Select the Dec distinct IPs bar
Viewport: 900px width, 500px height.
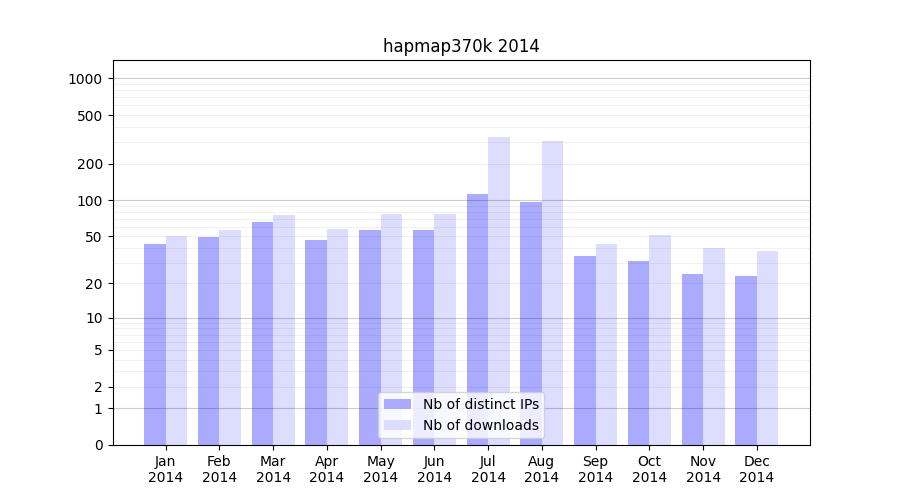(746, 360)
